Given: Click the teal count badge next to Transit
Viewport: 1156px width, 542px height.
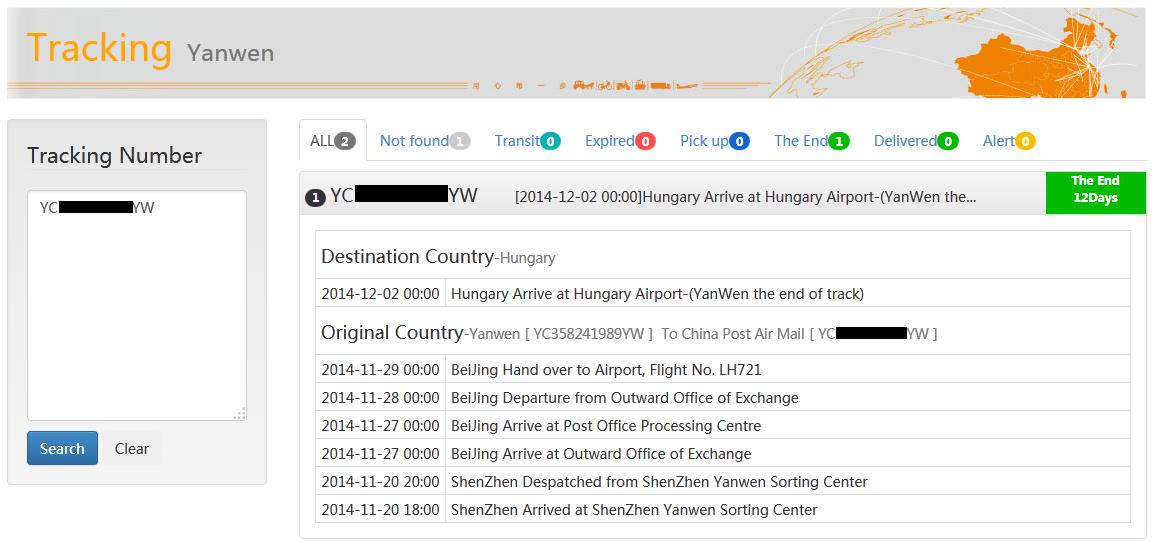Looking at the screenshot, I should tap(550, 141).
